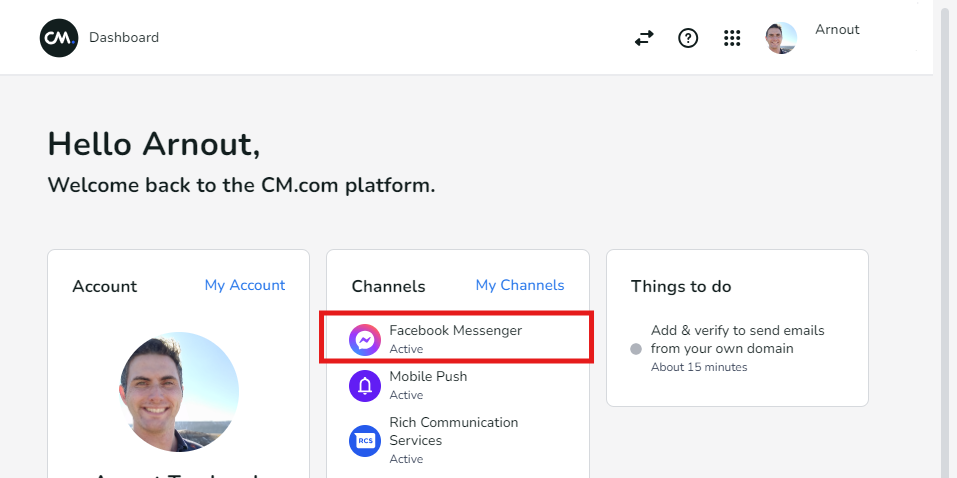This screenshot has height=478, width=957.
Task: Click the blue RCS channel icon
Action: tap(365, 440)
